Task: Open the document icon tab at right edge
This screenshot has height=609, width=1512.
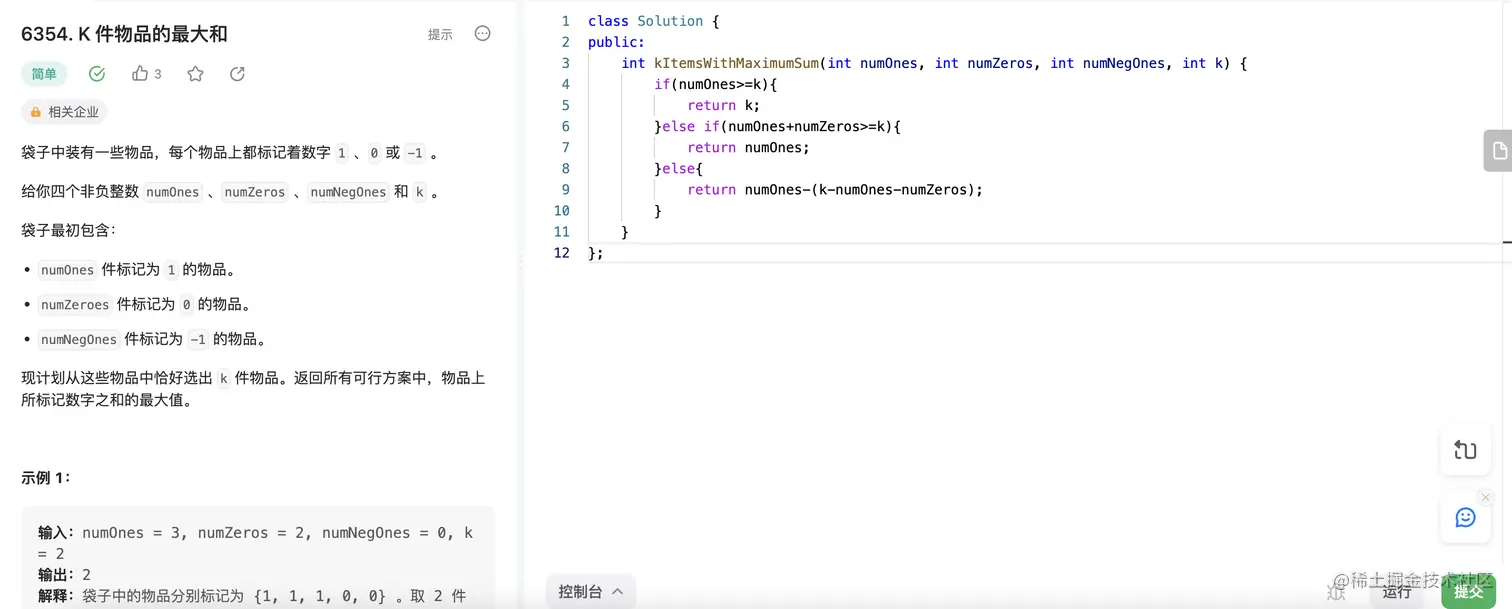Action: (1498, 151)
